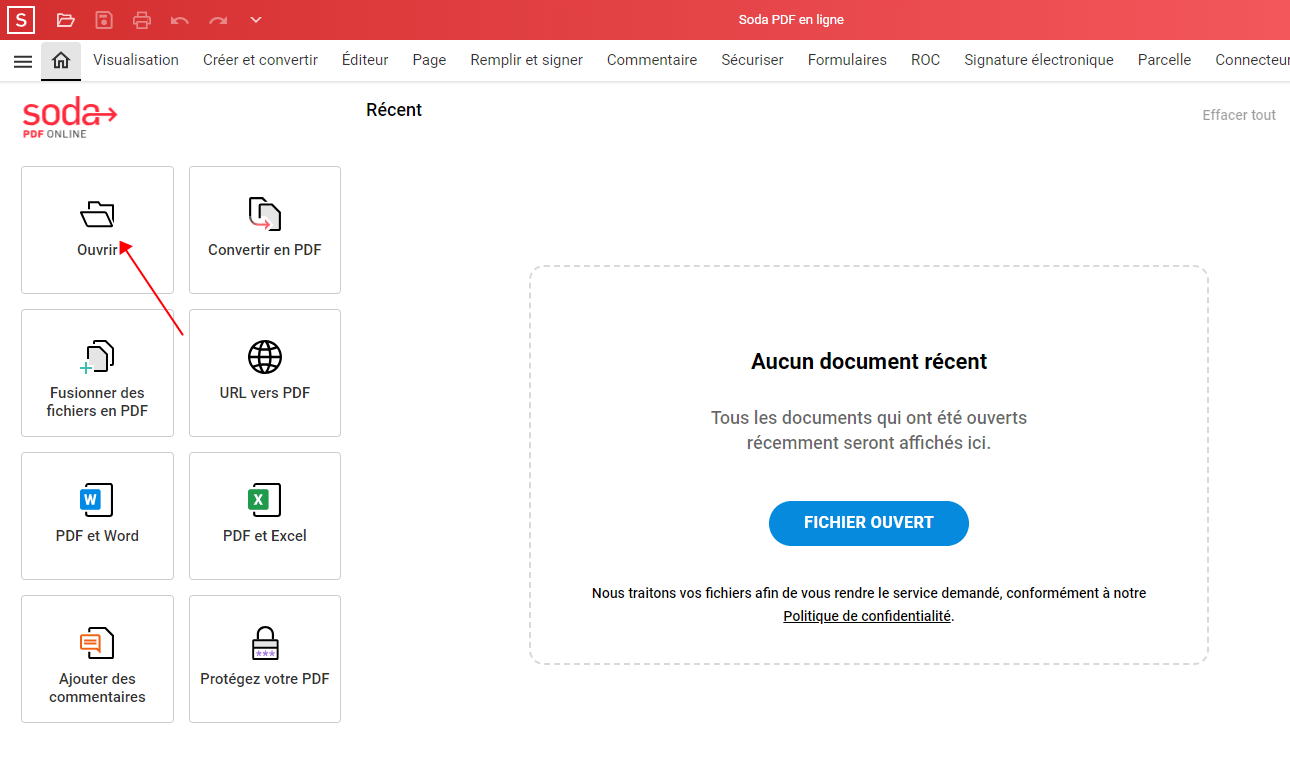Click the print icon in title bar

142,20
